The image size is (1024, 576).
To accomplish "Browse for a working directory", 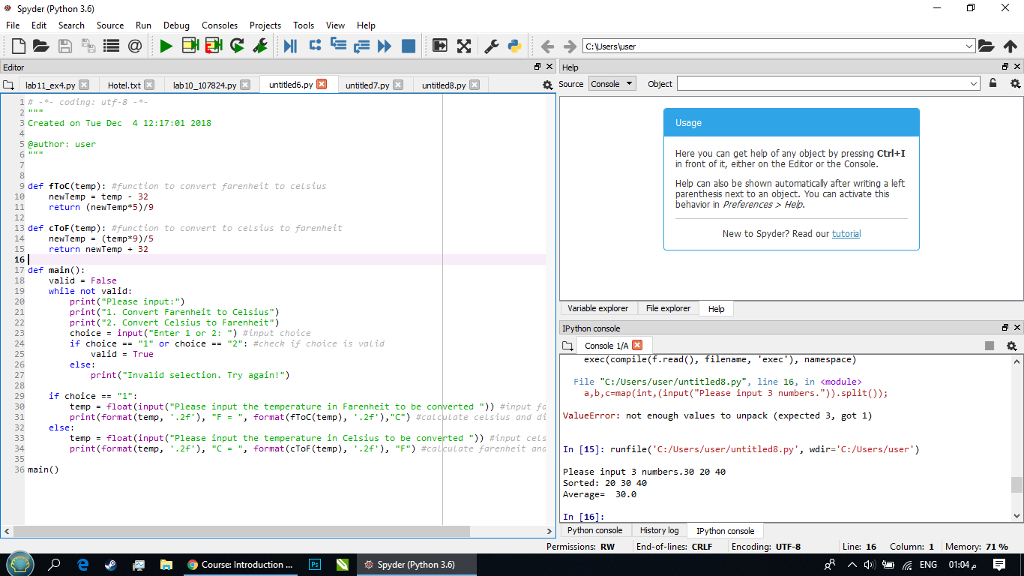I will 986,46.
